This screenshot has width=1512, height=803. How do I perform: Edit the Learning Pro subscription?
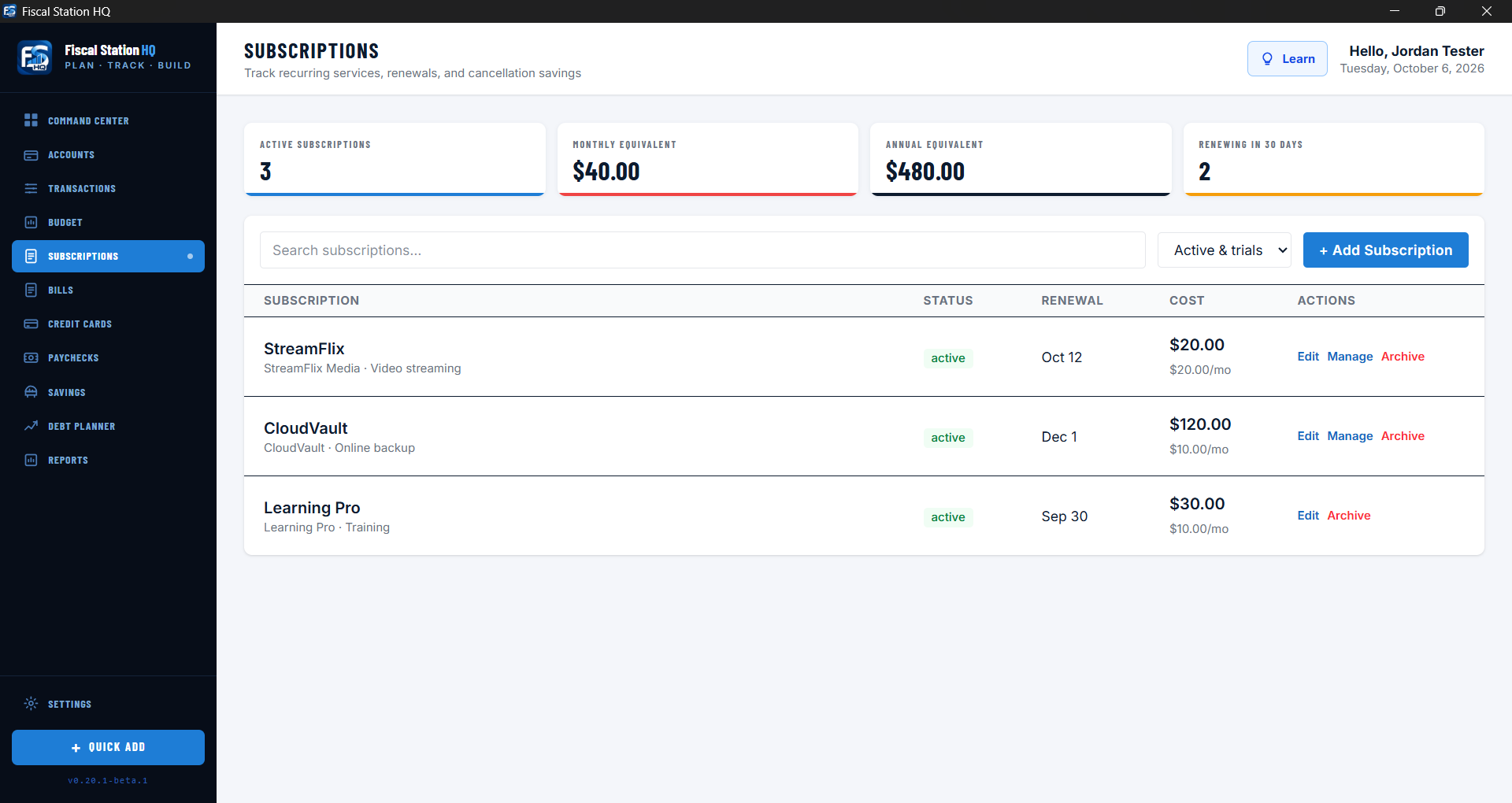tap(1307, 516)
